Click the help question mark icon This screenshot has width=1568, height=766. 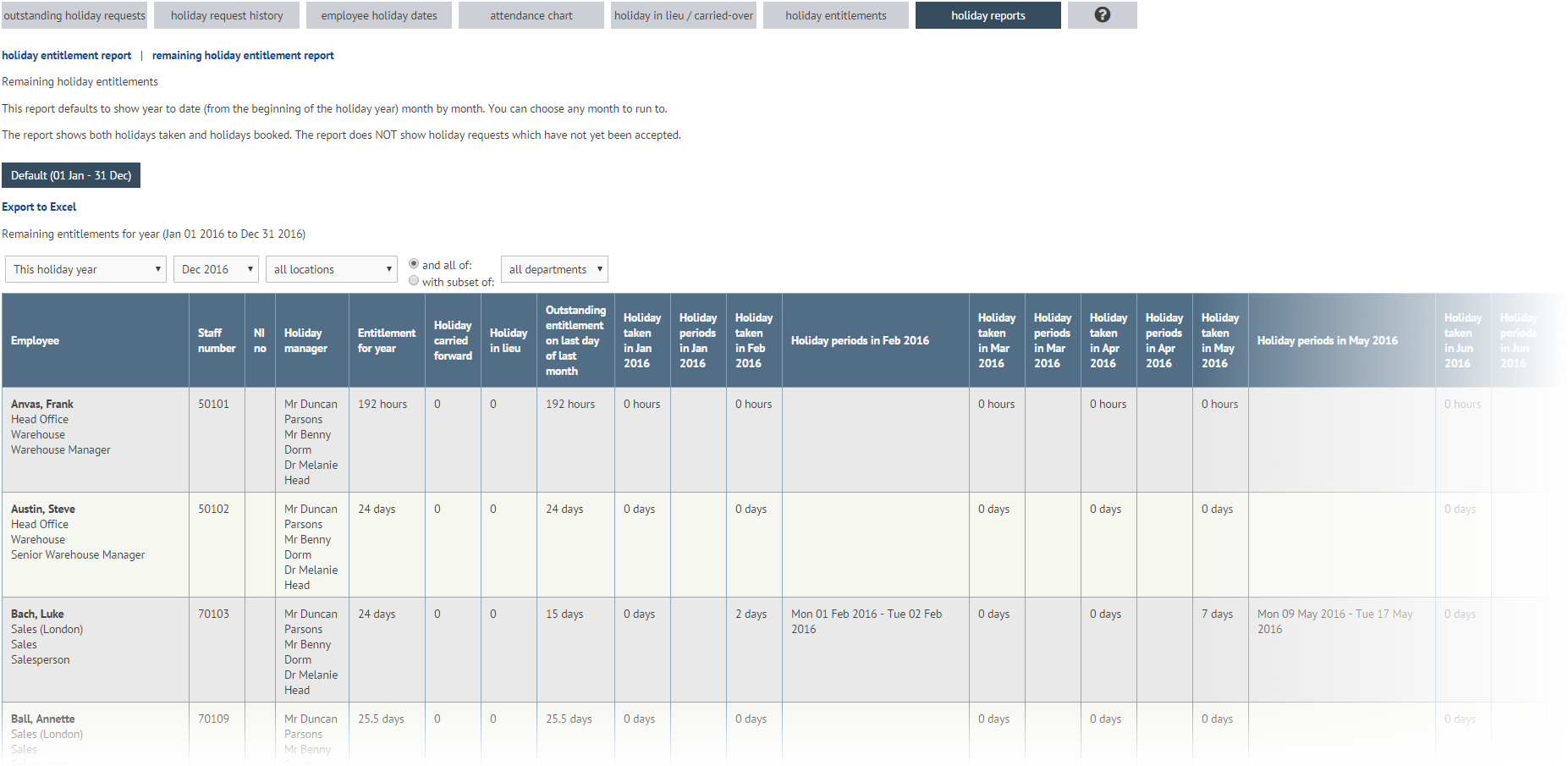[x=1102, y=15]
